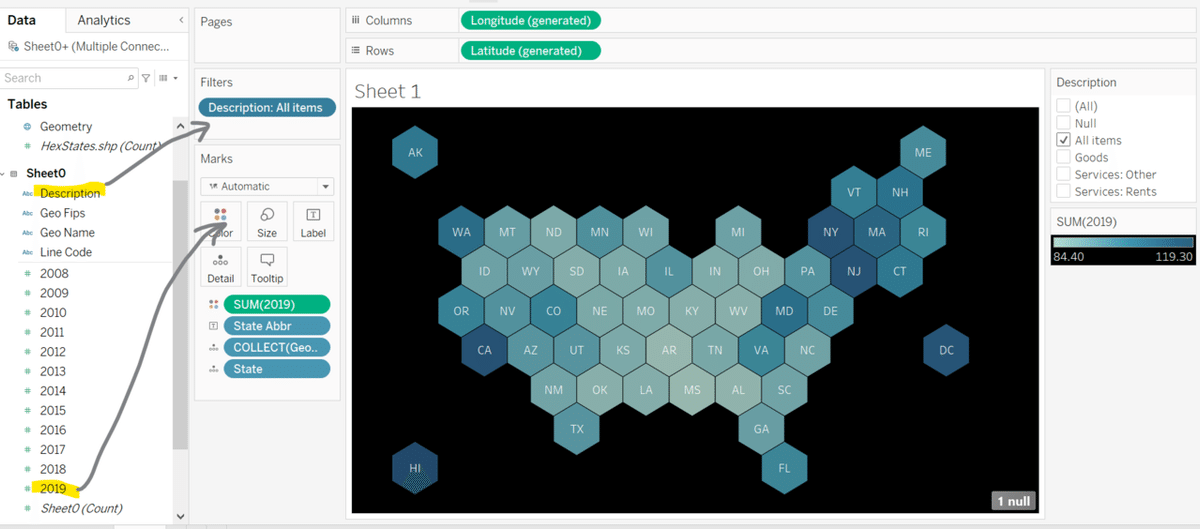The image size is (1200, 529).
Task: Click the search magnifier icon
Action: click(x=131, y=78)
